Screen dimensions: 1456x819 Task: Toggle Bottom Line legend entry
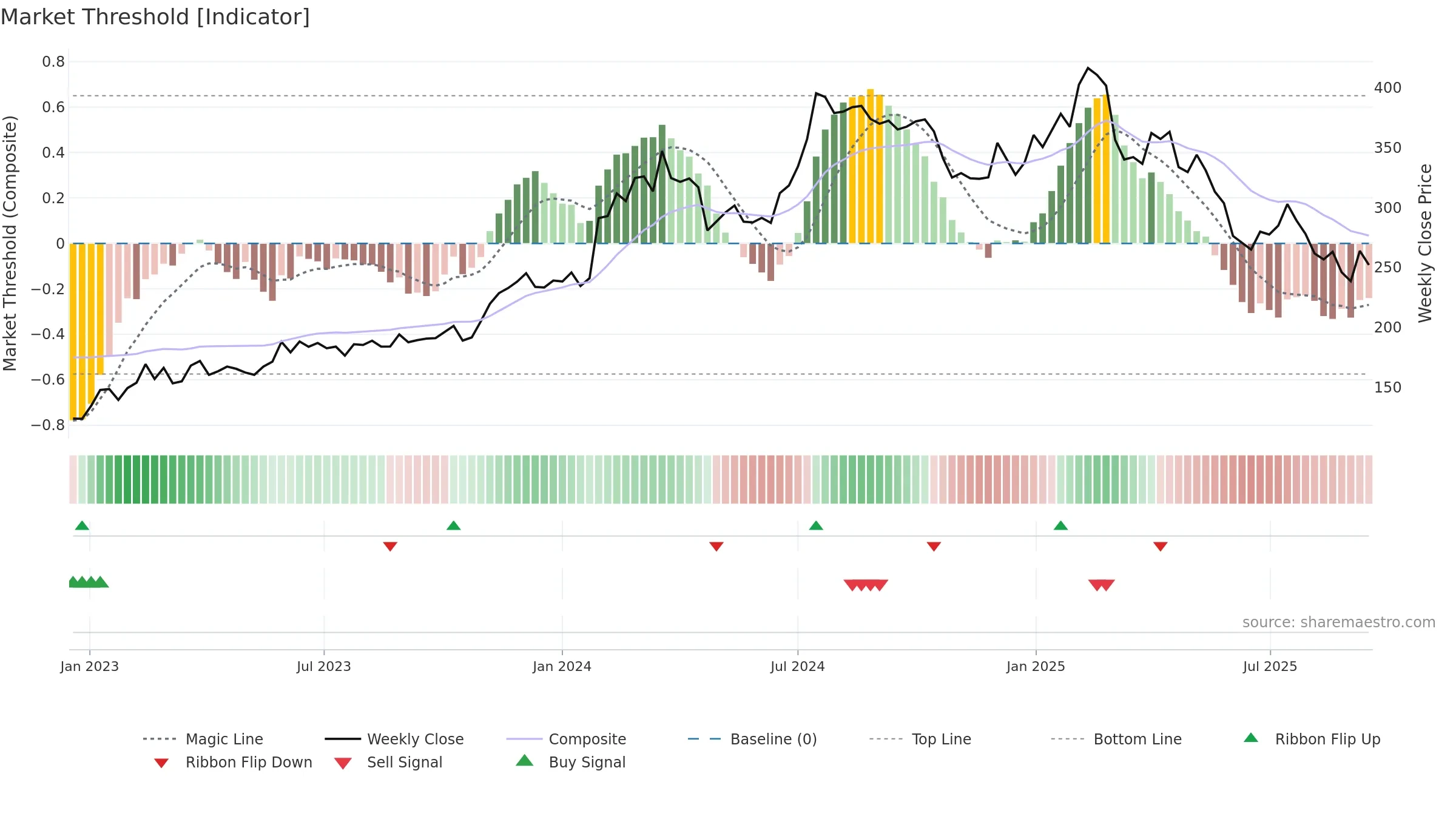click(x=1116, y=739)
